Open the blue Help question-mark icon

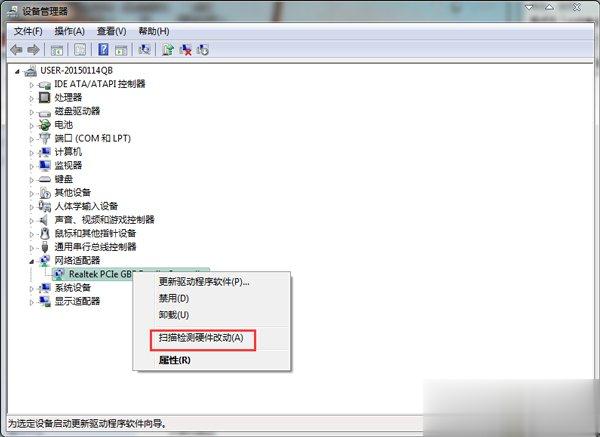click(x=103, y=50)
